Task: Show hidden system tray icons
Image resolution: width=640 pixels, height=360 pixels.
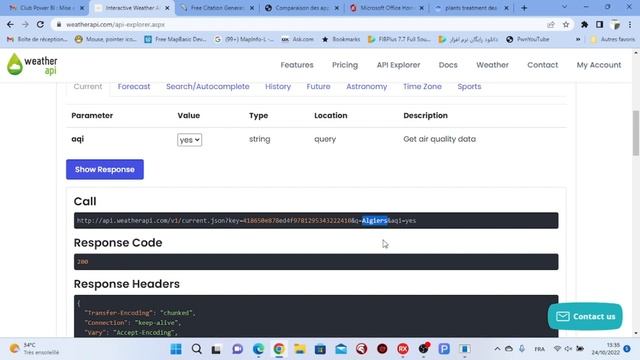Action: click(497, 349)
